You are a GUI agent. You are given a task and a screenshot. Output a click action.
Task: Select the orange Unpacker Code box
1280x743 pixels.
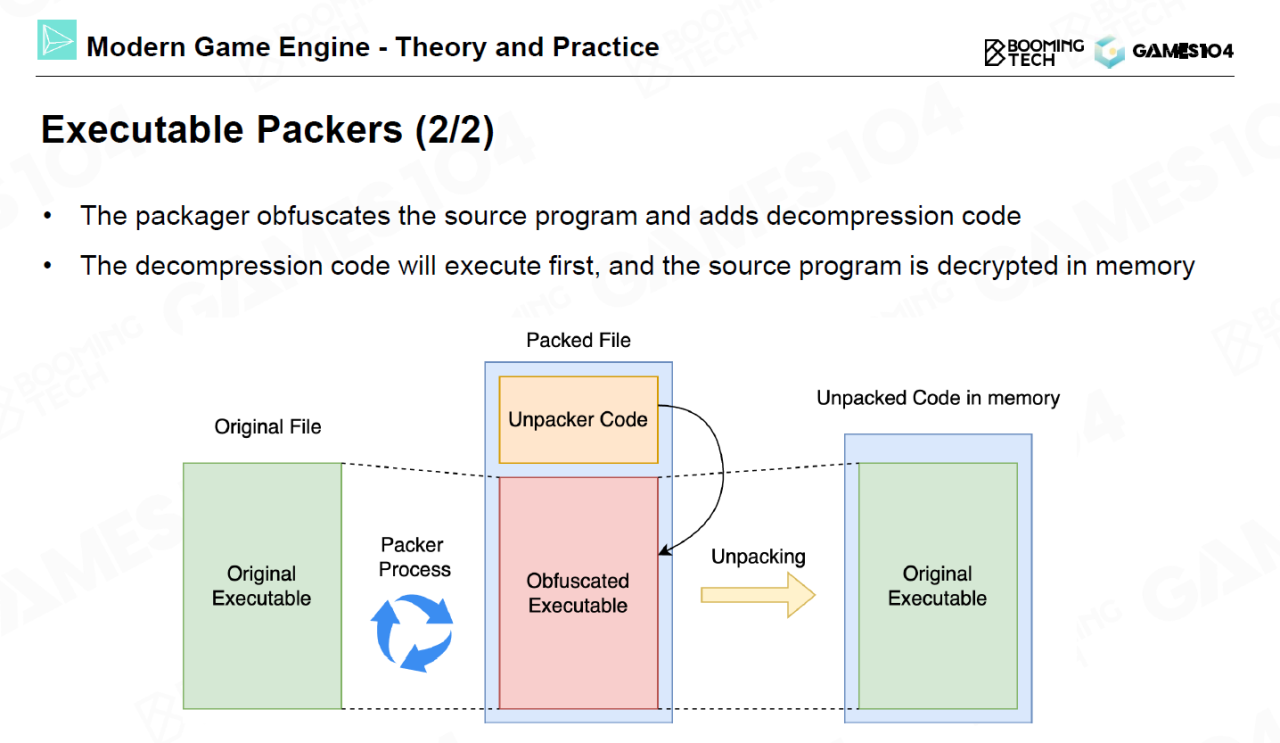coord(578,420)
